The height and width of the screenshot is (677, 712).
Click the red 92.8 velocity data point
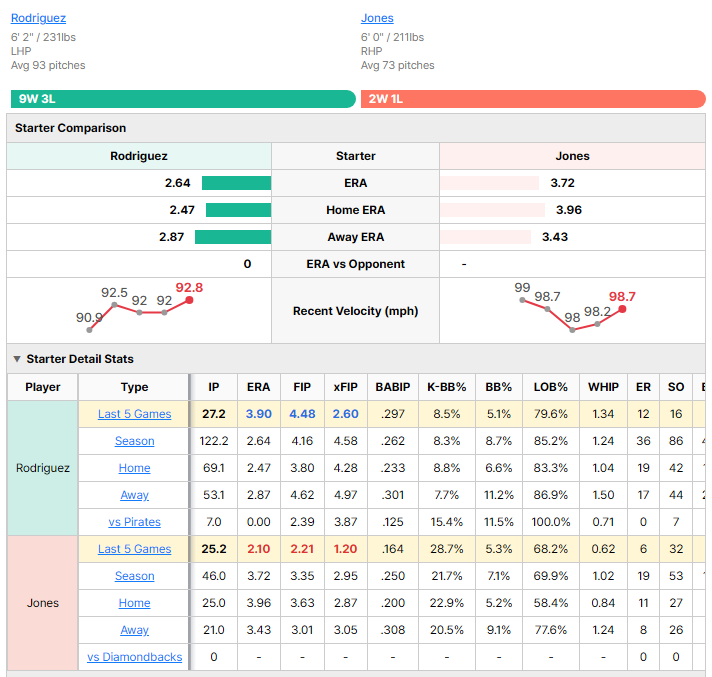[189, 300]
